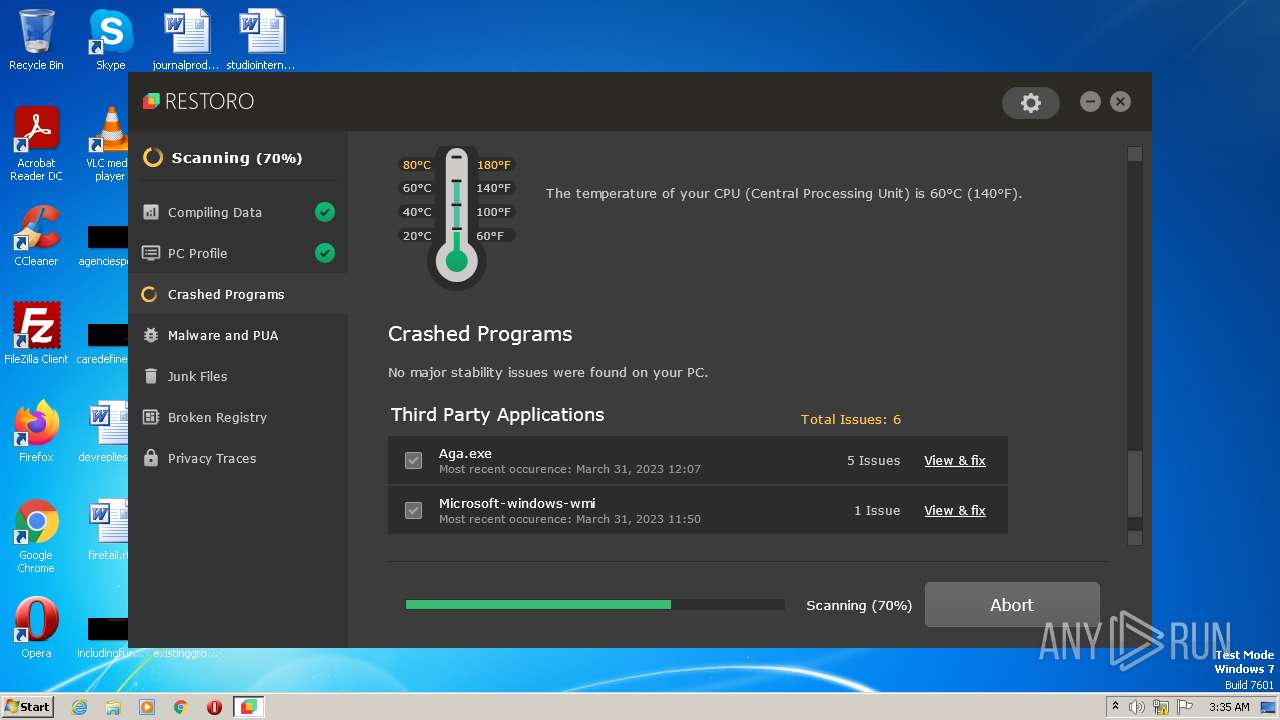Select Junk Files in the sidebar
The image size is (1280, 720).
(238, 376)
